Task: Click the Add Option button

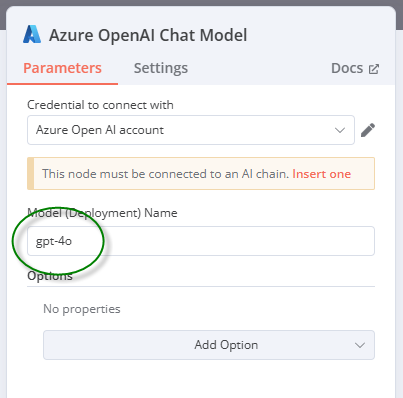Action: 209,345
